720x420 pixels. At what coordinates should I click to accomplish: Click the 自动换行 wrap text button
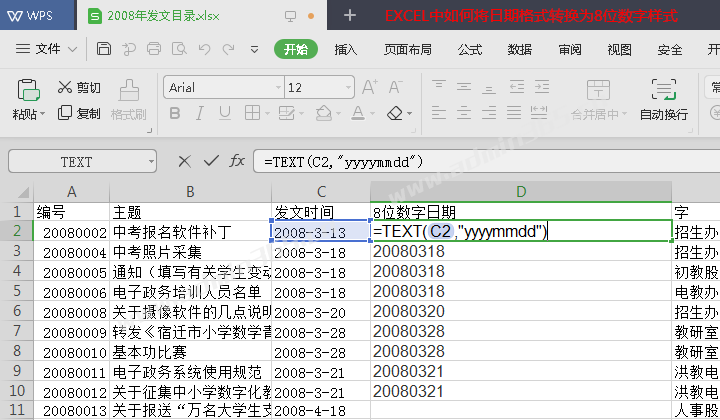click(664, 100)
